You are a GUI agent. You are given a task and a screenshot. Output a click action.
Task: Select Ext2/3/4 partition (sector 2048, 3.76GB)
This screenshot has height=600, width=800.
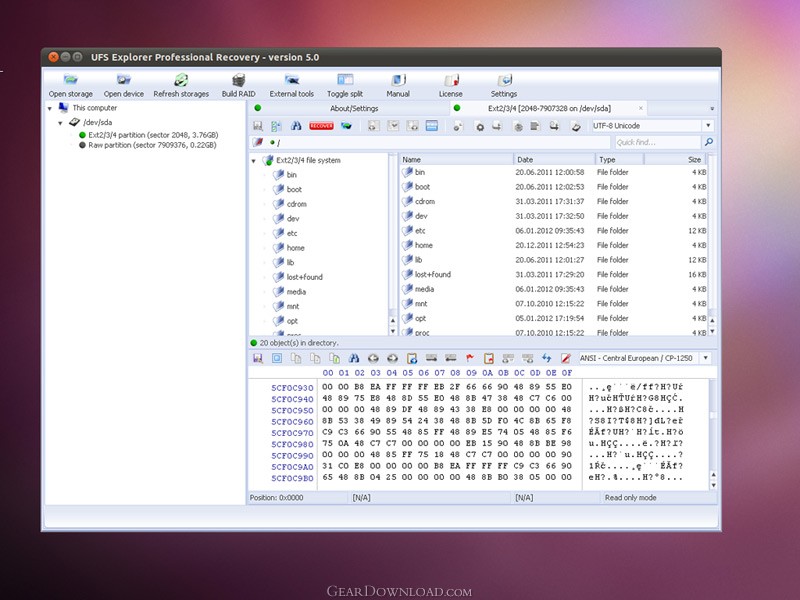tap(153, 135)
